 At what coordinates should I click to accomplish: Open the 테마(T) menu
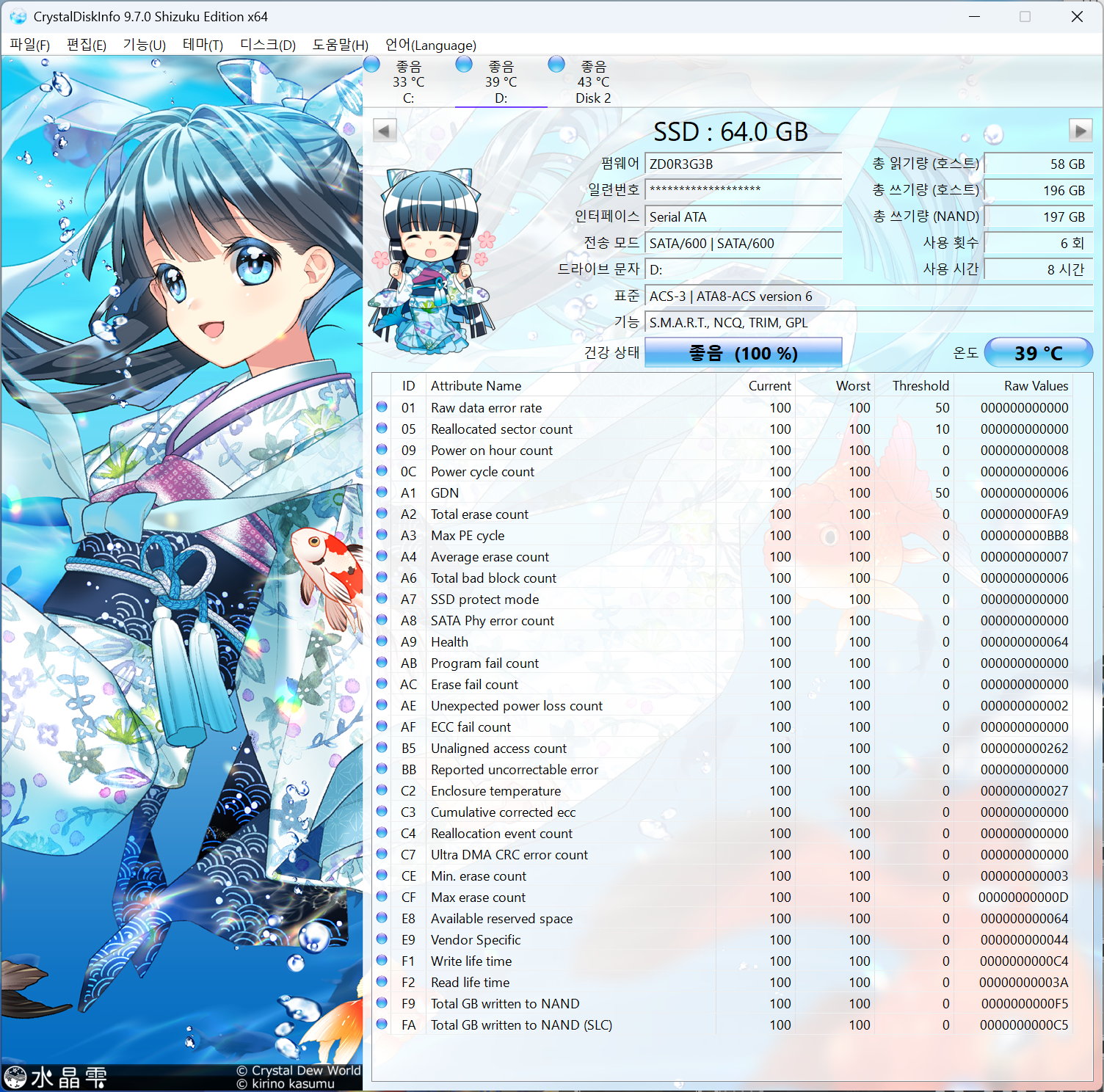point(203,45)
